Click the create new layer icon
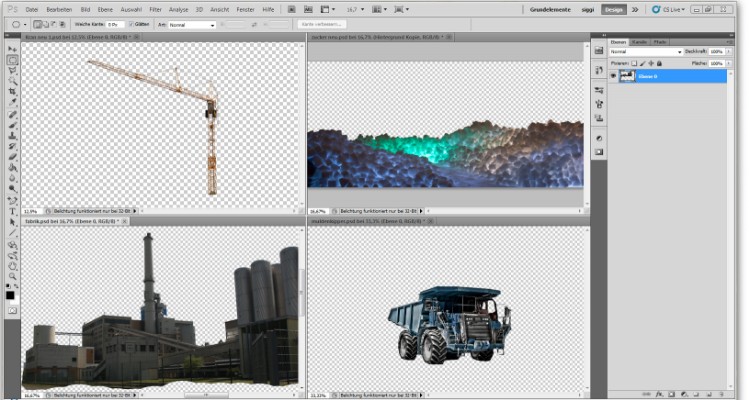The width and height of the screenshot is (749, 400). point(707,394)
